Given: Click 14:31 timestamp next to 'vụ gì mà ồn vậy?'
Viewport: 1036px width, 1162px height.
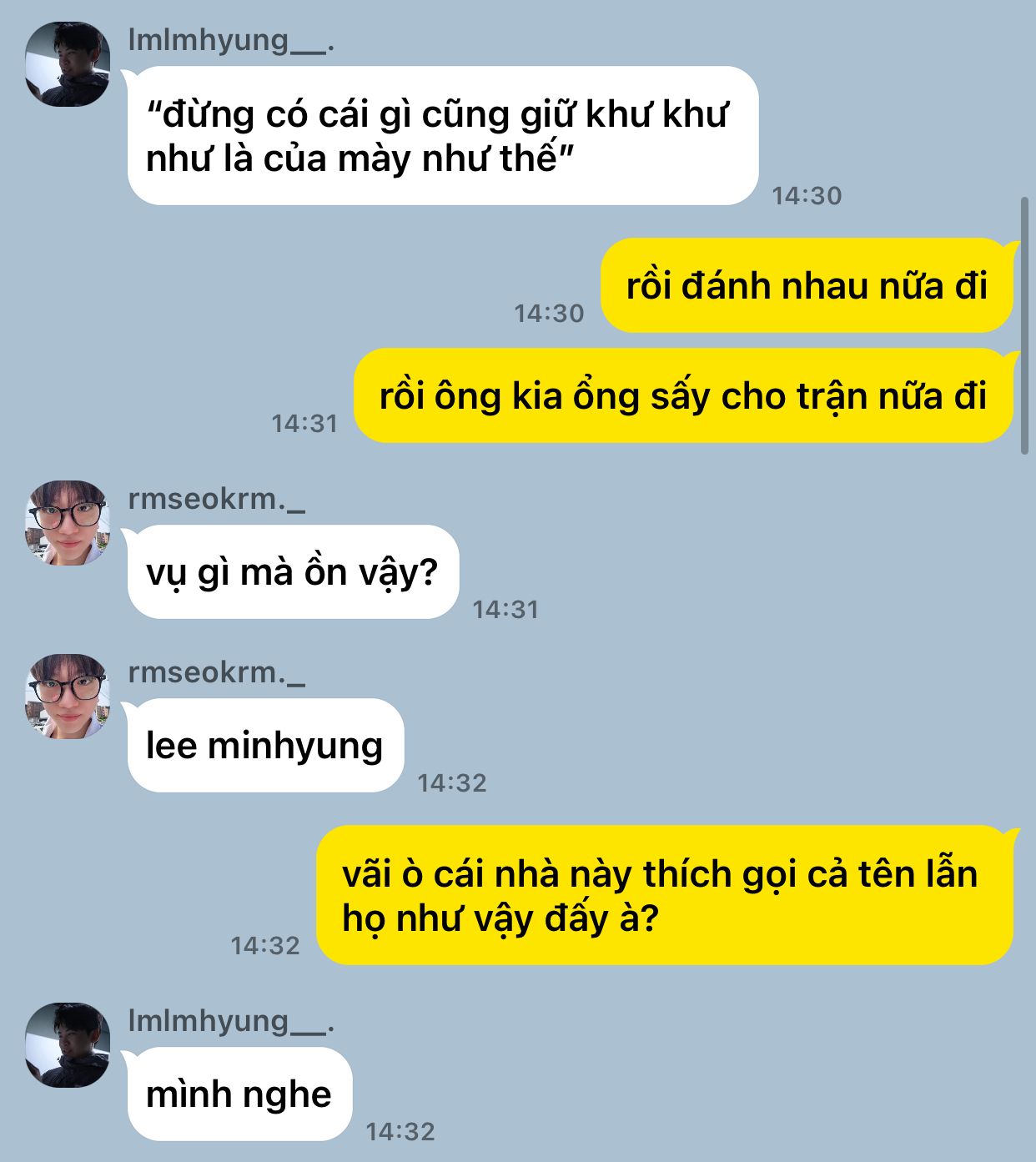Looking at the screenshot, I should pyautogui.click(x=505, y=610).
